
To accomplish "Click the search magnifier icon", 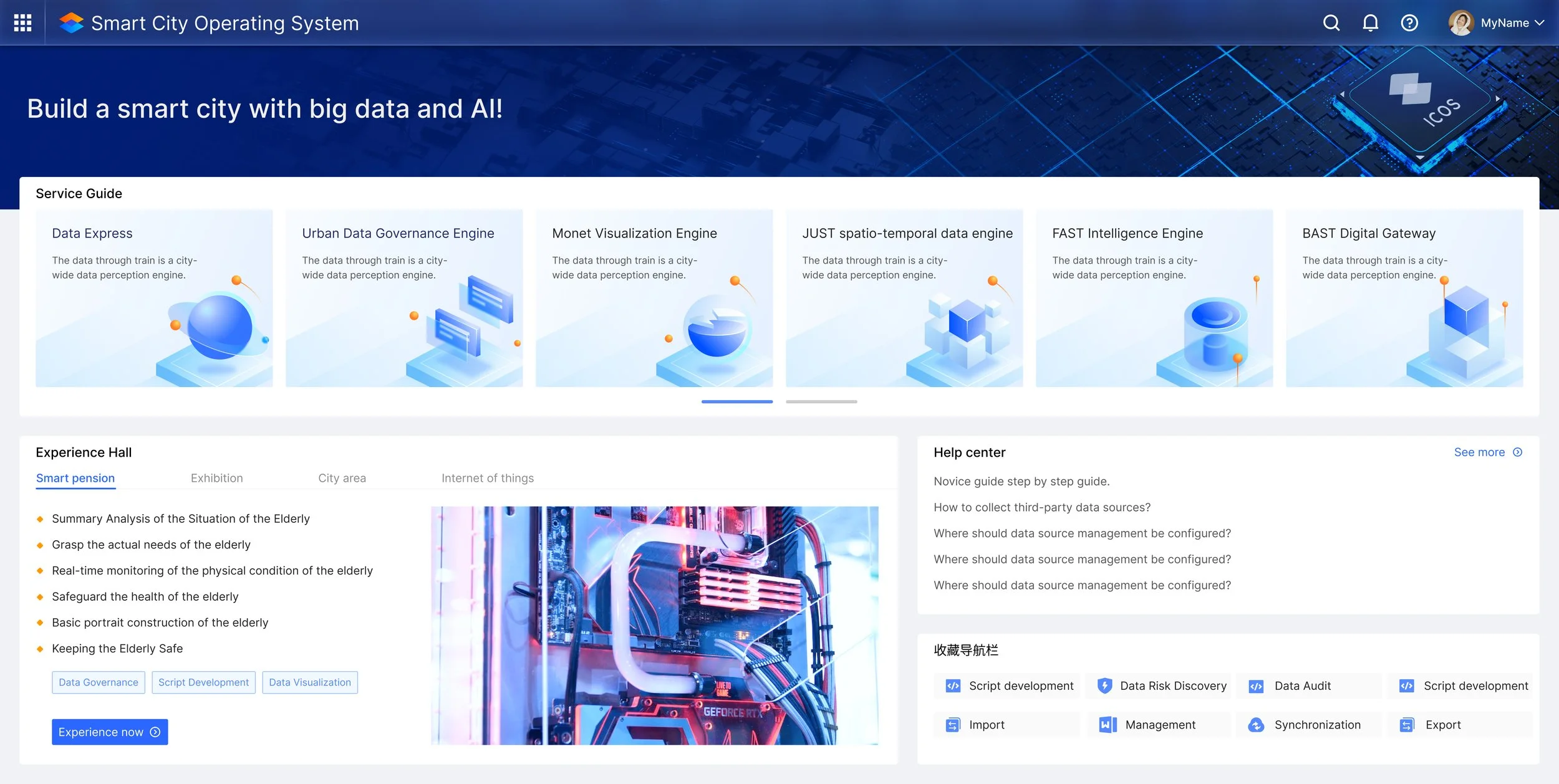I will (x=1331, y=23).
